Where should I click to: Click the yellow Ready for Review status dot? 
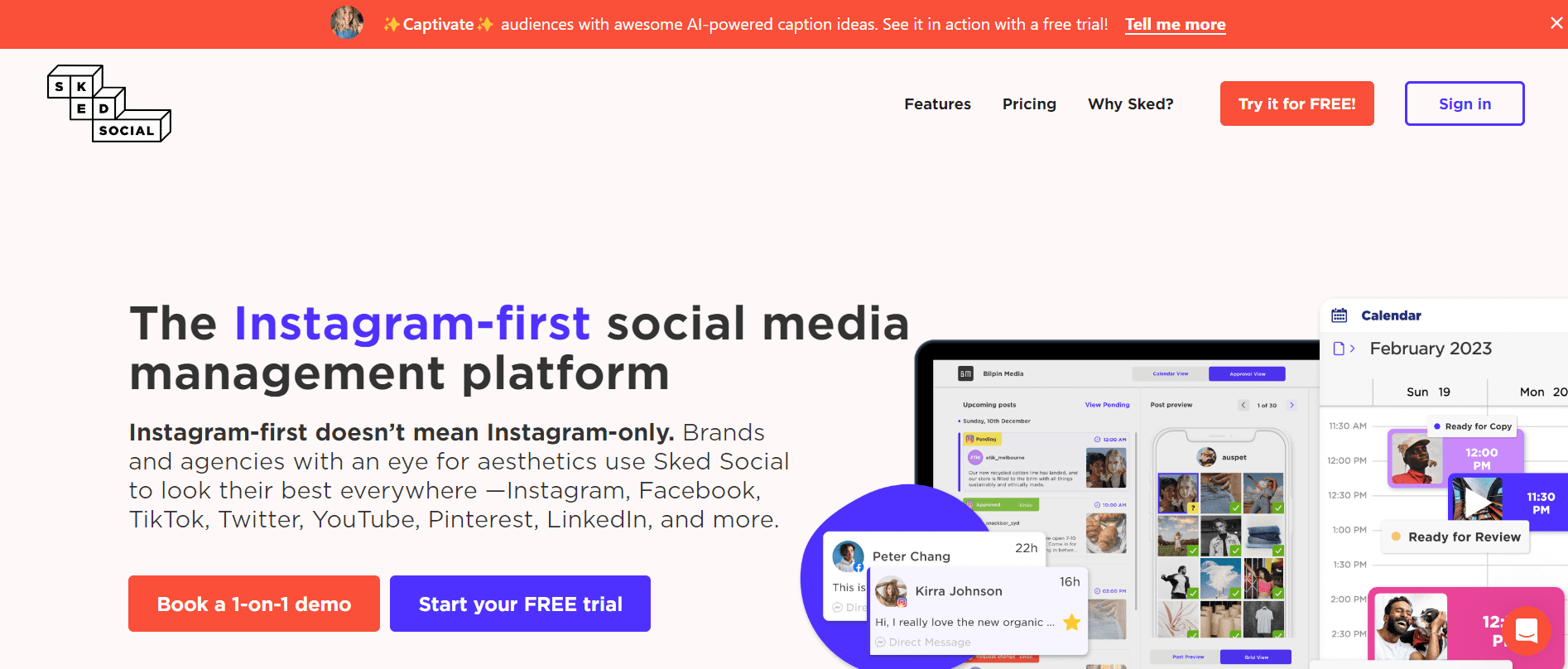tap(1394, 537)
